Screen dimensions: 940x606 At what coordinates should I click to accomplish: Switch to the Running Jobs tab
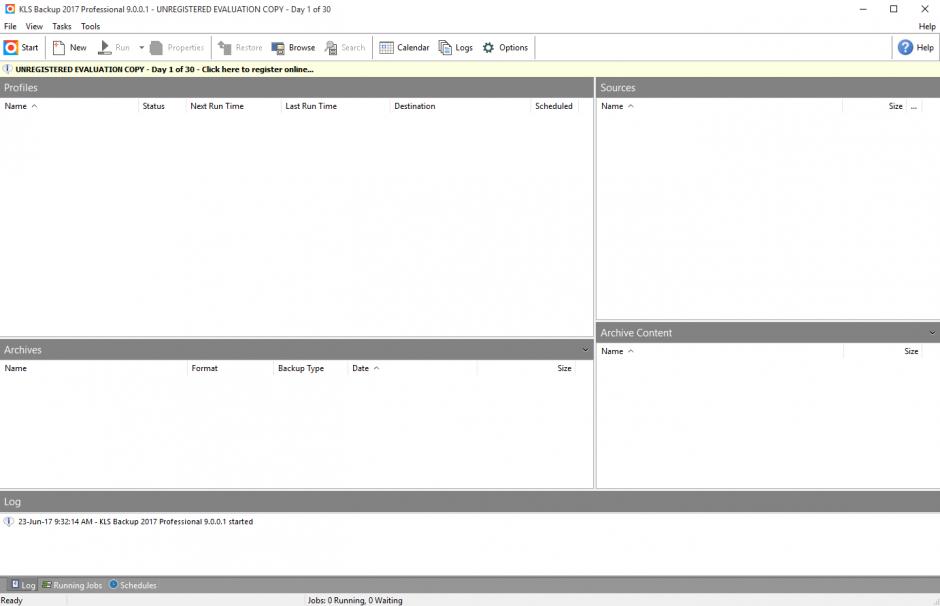[x=71, y=585]
